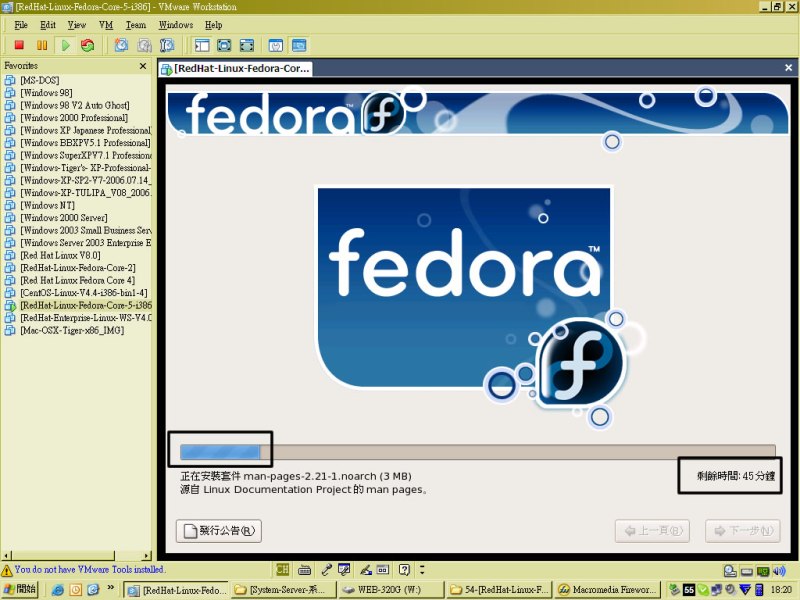Toggle the Favorites sidebar view icon

(x=202, y=45)
